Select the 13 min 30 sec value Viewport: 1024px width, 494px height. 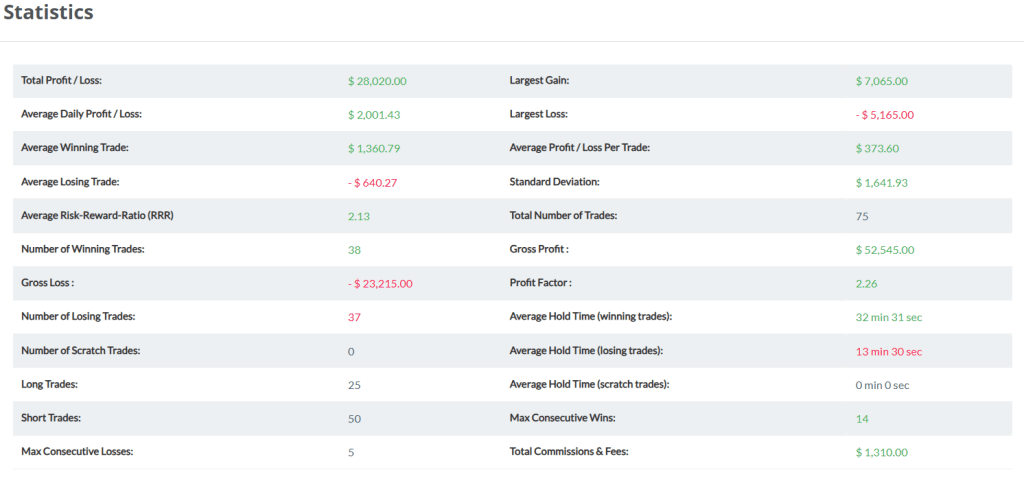[889, 352]
